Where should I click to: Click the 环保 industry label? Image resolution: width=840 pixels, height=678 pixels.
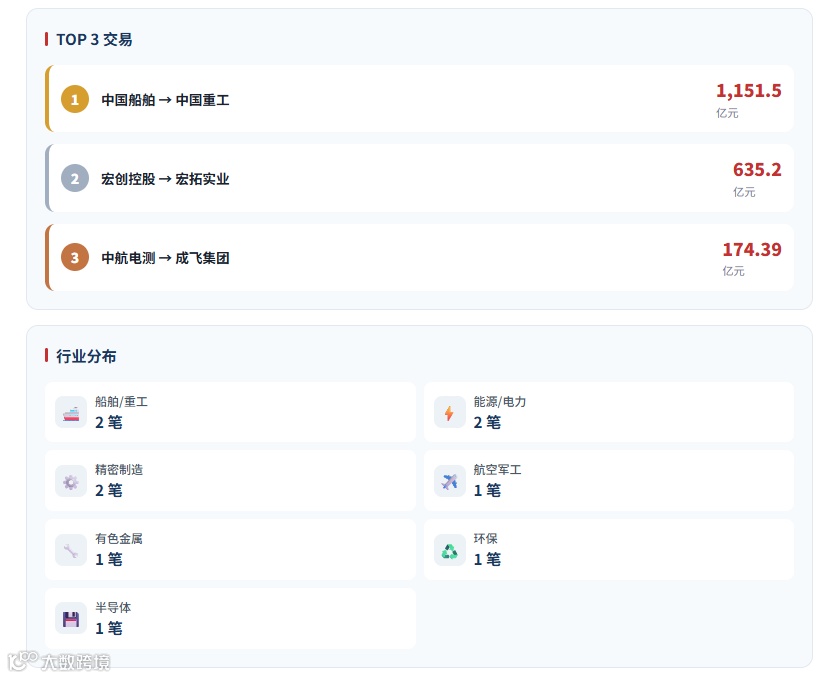click(485, 538)
